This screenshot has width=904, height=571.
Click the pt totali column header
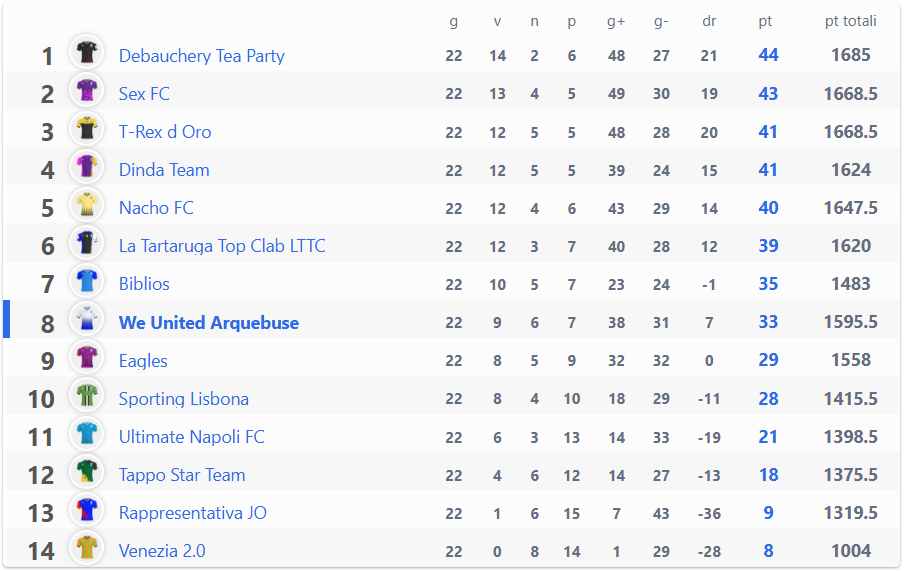click(x=850, y=21)
